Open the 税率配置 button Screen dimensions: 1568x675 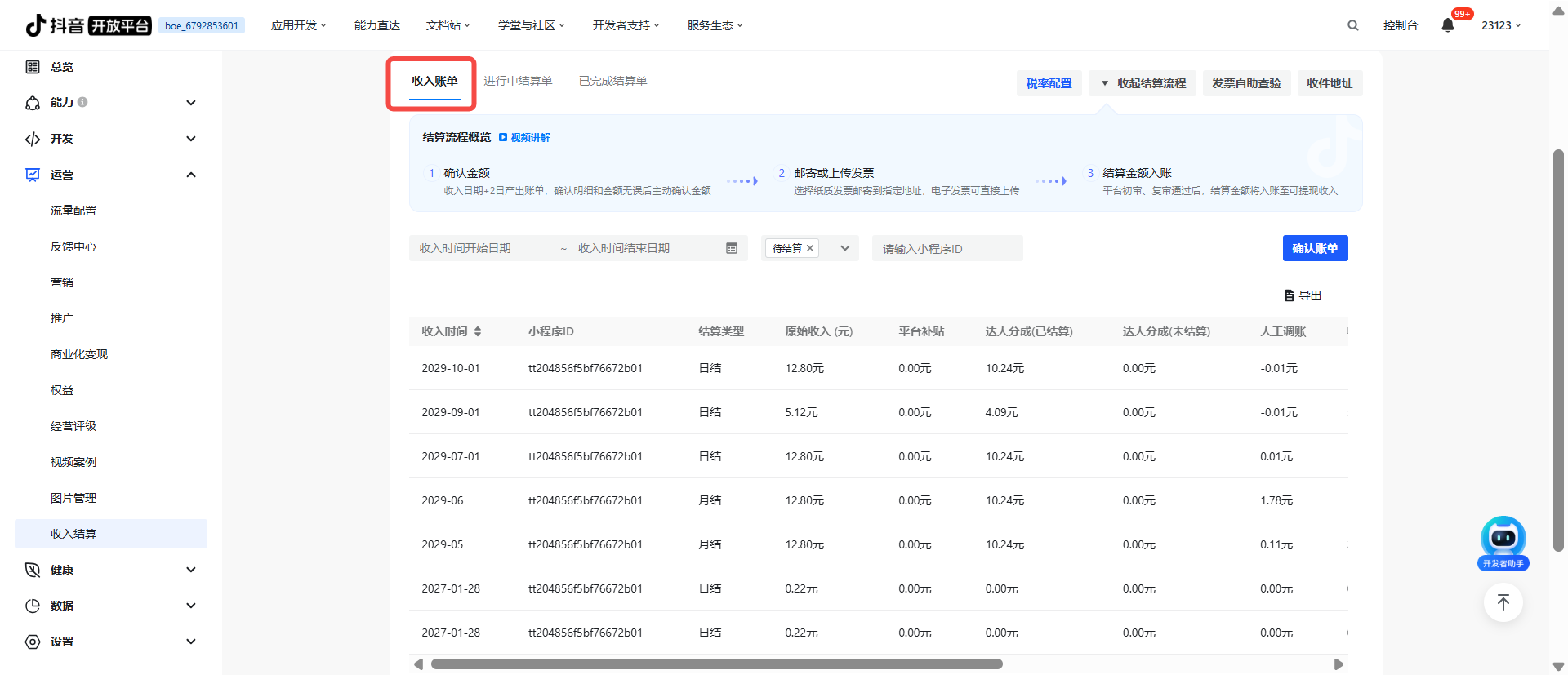tap(1049, 83)
